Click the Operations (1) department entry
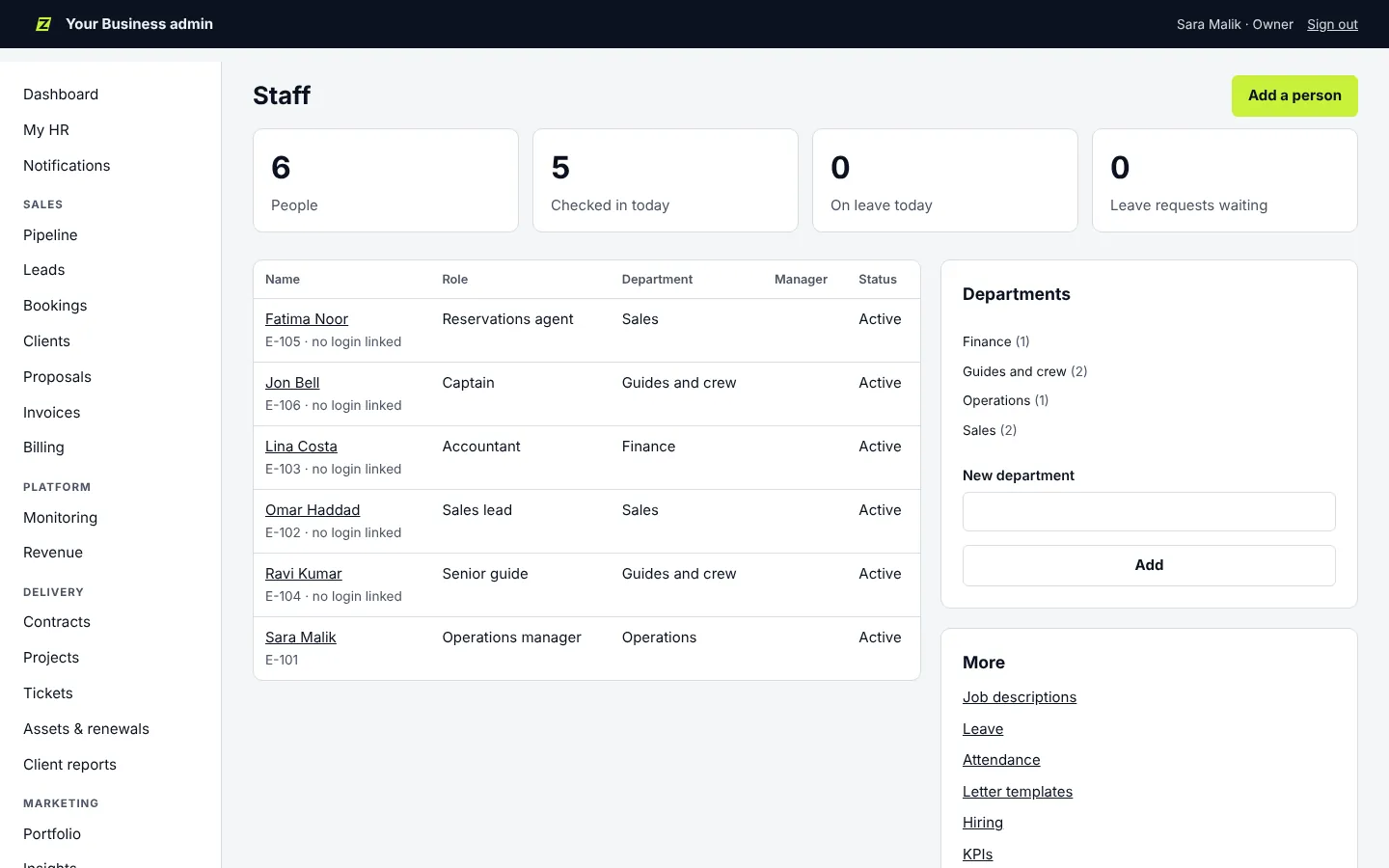Screen dimensions: 1389x868 point(1005,400)
